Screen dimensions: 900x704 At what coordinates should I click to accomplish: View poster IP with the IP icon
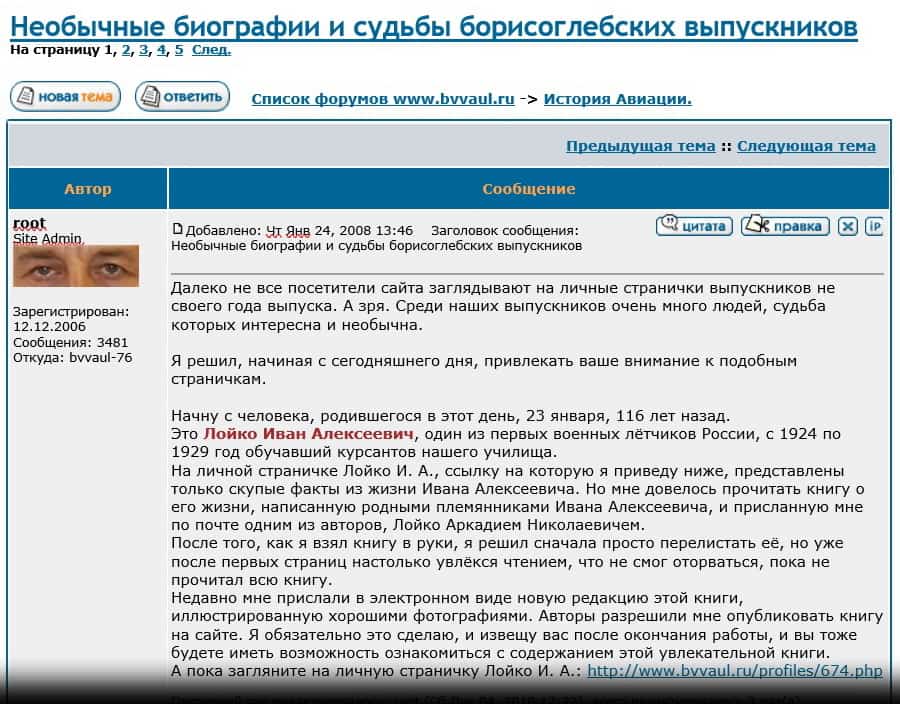pos(874,226)
